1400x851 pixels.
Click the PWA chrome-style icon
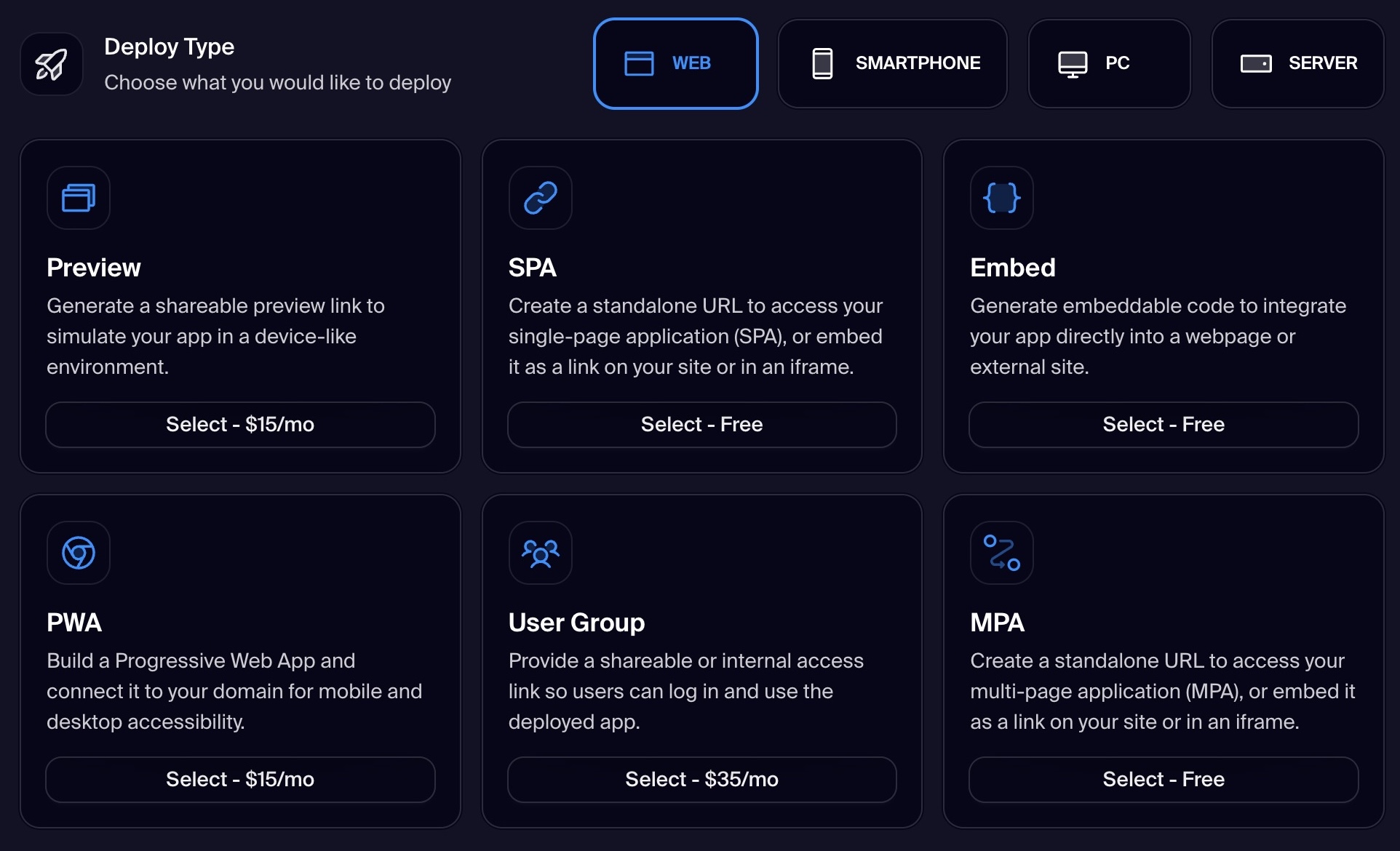[79, 553]
